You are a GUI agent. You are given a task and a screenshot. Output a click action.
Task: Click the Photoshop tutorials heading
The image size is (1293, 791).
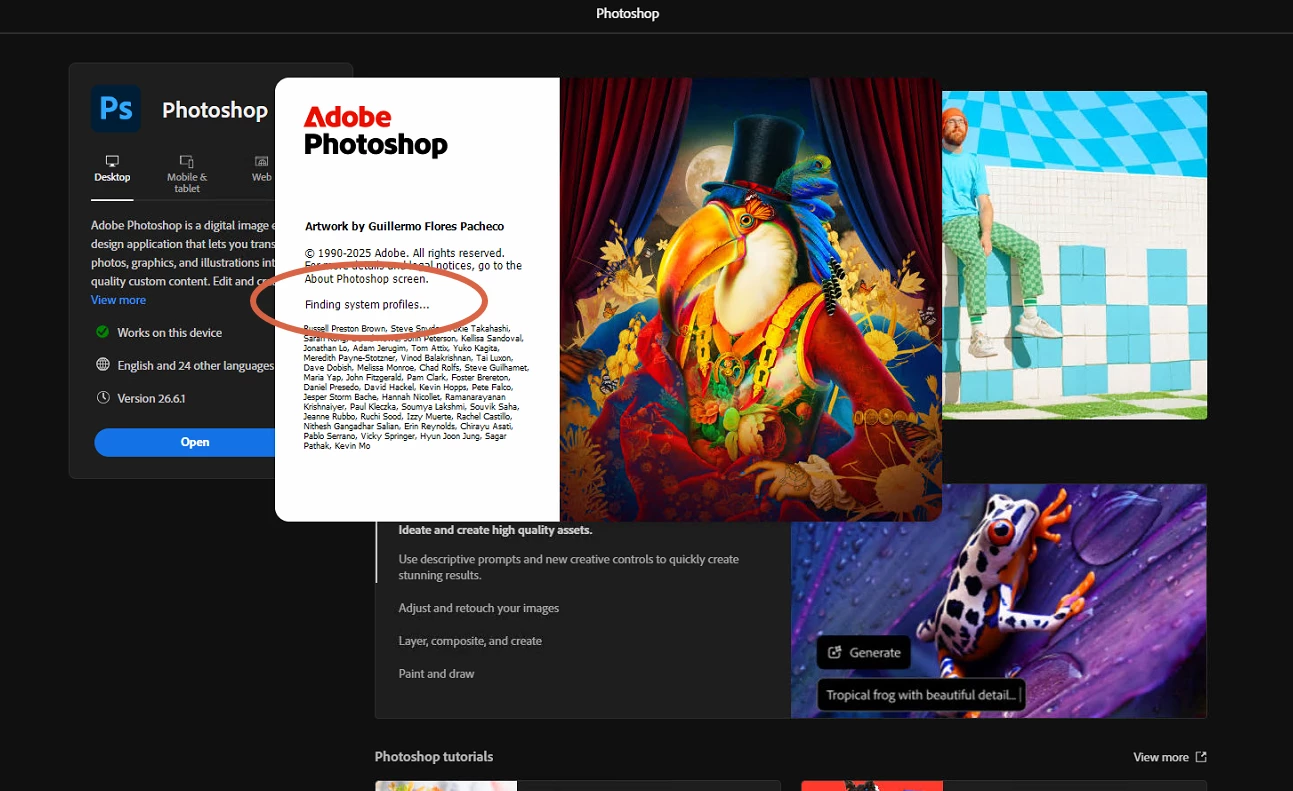434,757
